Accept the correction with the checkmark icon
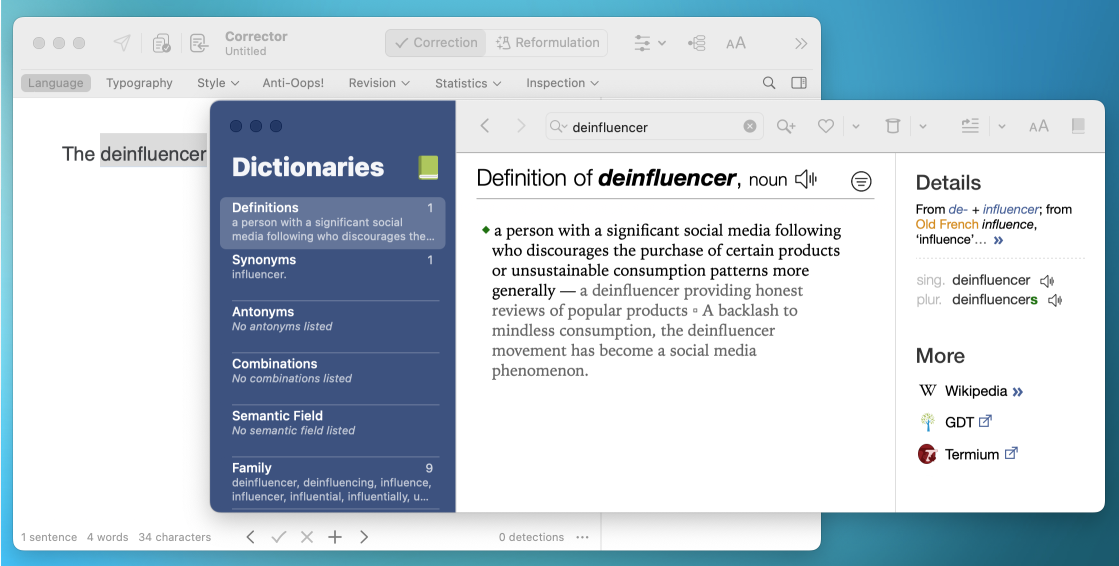1119x566 pixels. (x=279, y=537)
